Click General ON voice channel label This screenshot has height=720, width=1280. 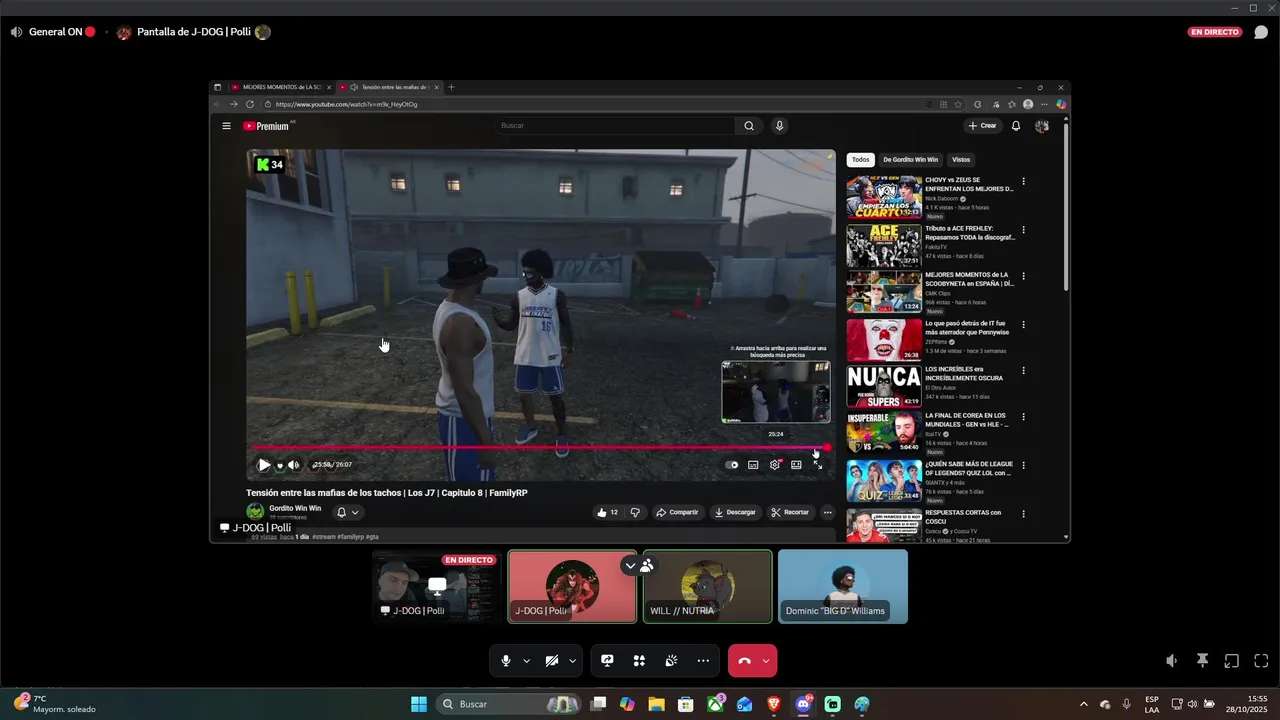(x=55, y=32)
